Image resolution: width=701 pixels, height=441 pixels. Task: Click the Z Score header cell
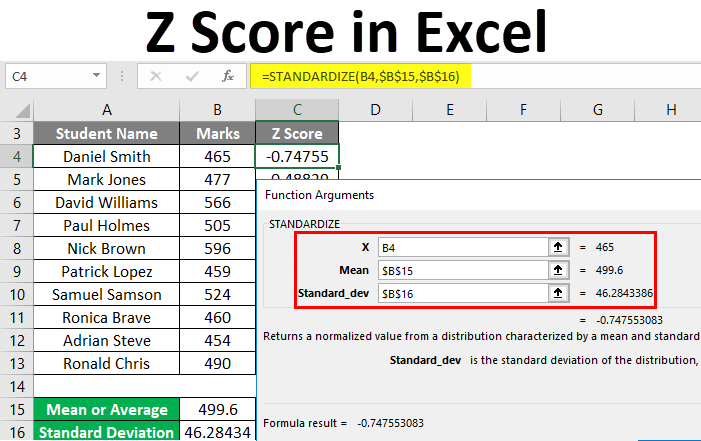[x=297, y=133]
